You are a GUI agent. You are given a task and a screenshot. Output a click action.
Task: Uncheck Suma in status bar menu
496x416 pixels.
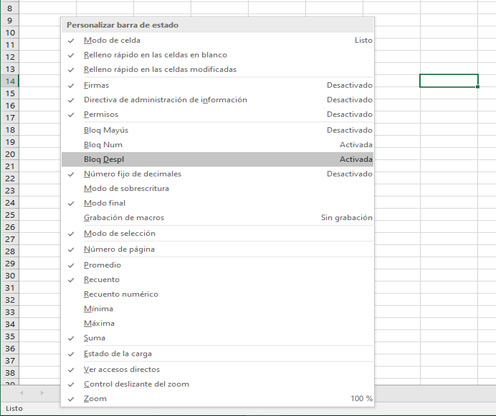coord(218,338)
